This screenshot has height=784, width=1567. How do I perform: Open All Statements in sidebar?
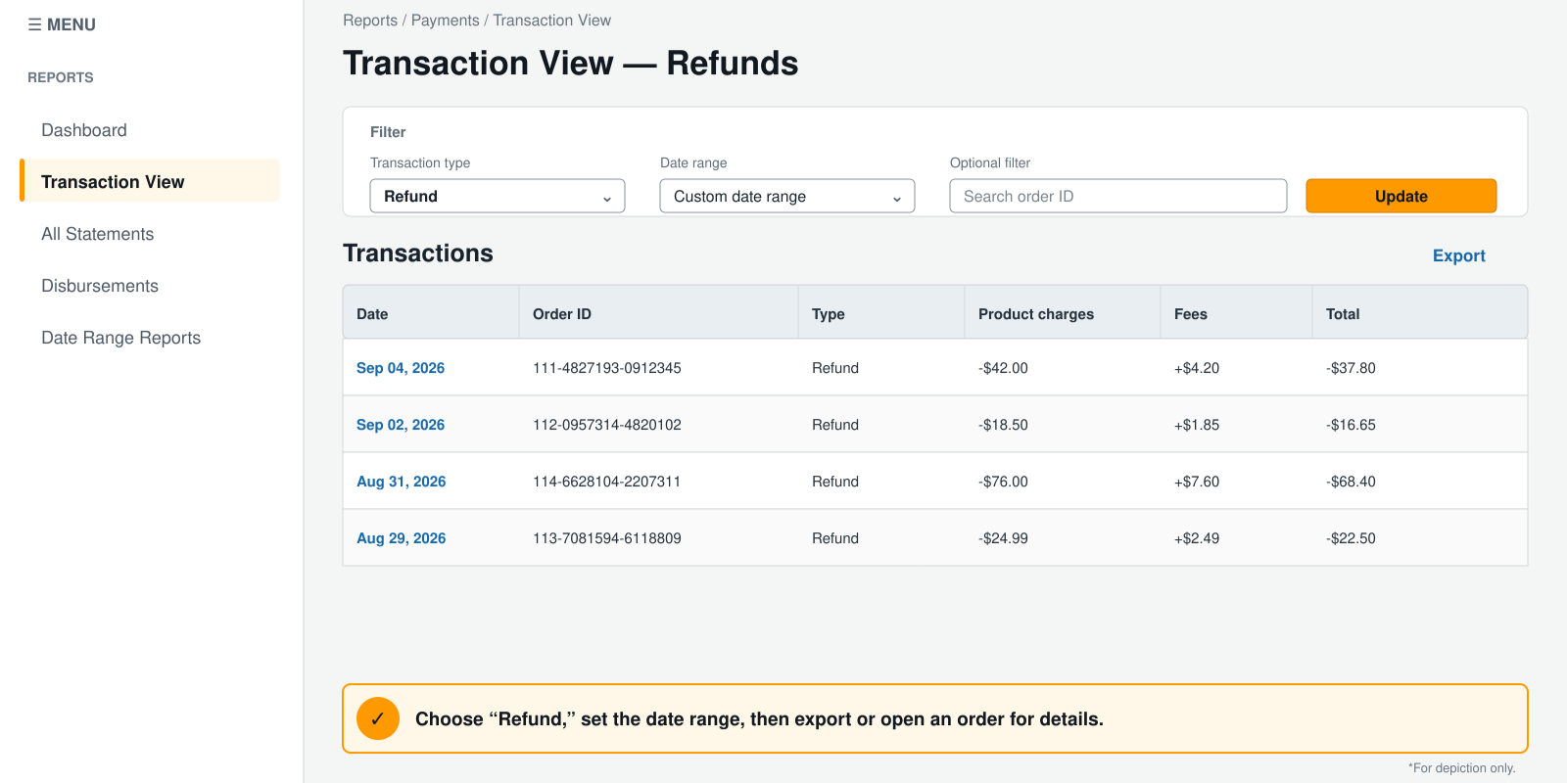coord(98,234)
